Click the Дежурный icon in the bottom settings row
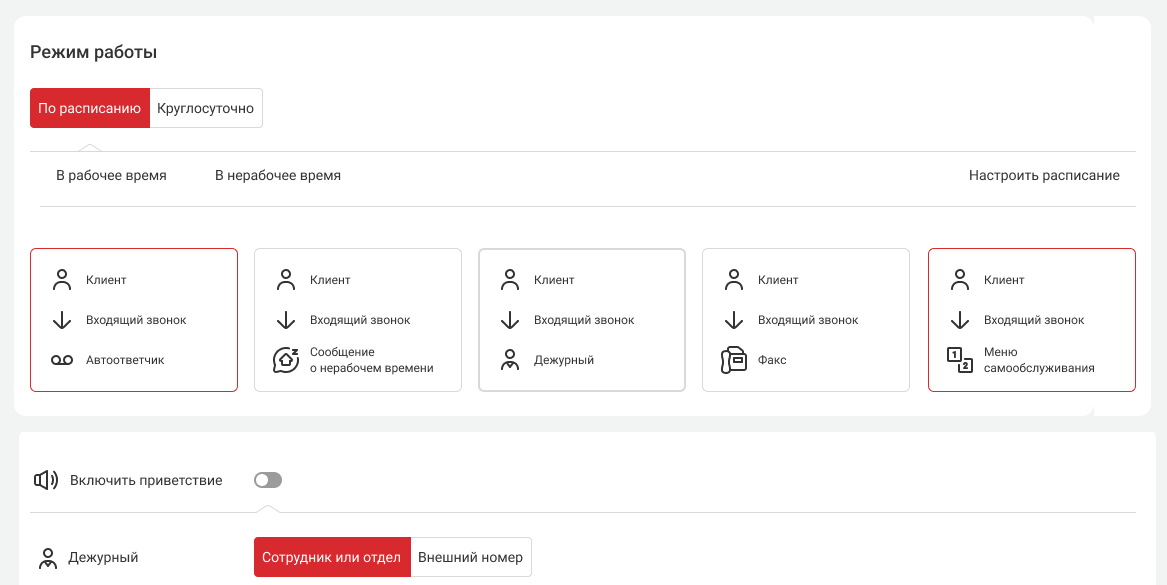 [x=47, y=558]
